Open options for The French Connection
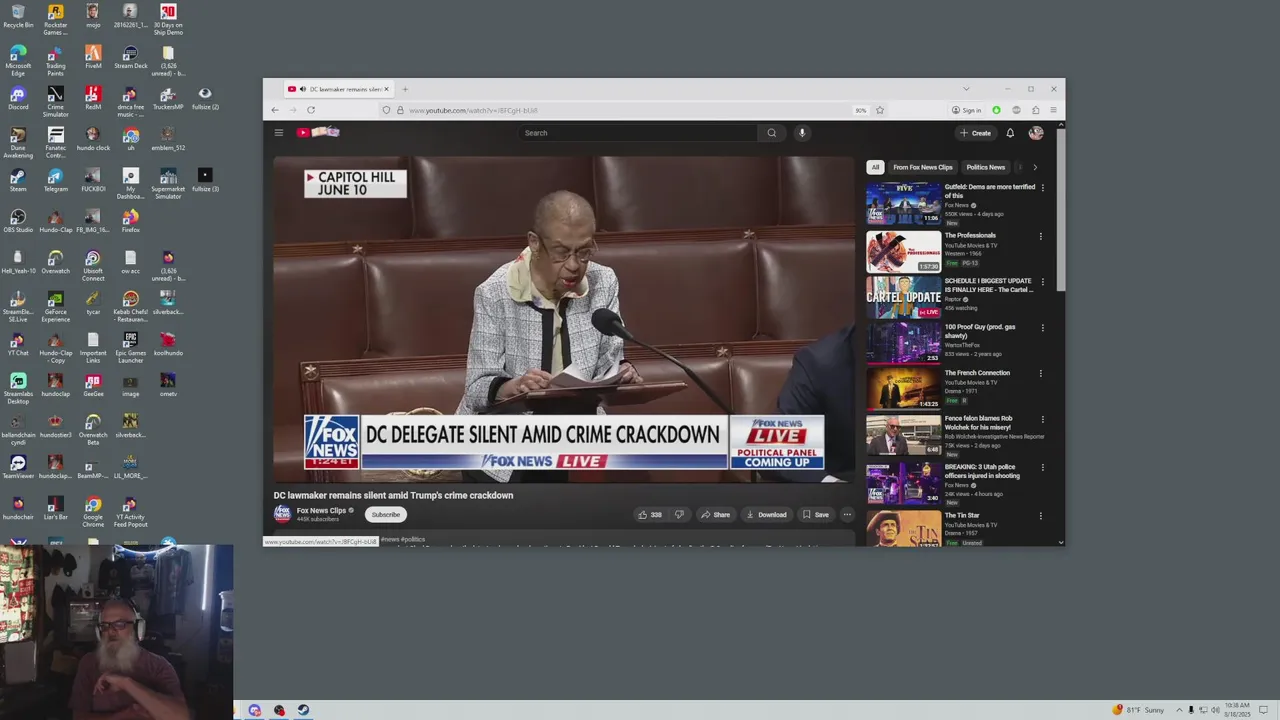Image resolution: width=1280 pixels, height=720 pixels. (x=1041, y=374)
